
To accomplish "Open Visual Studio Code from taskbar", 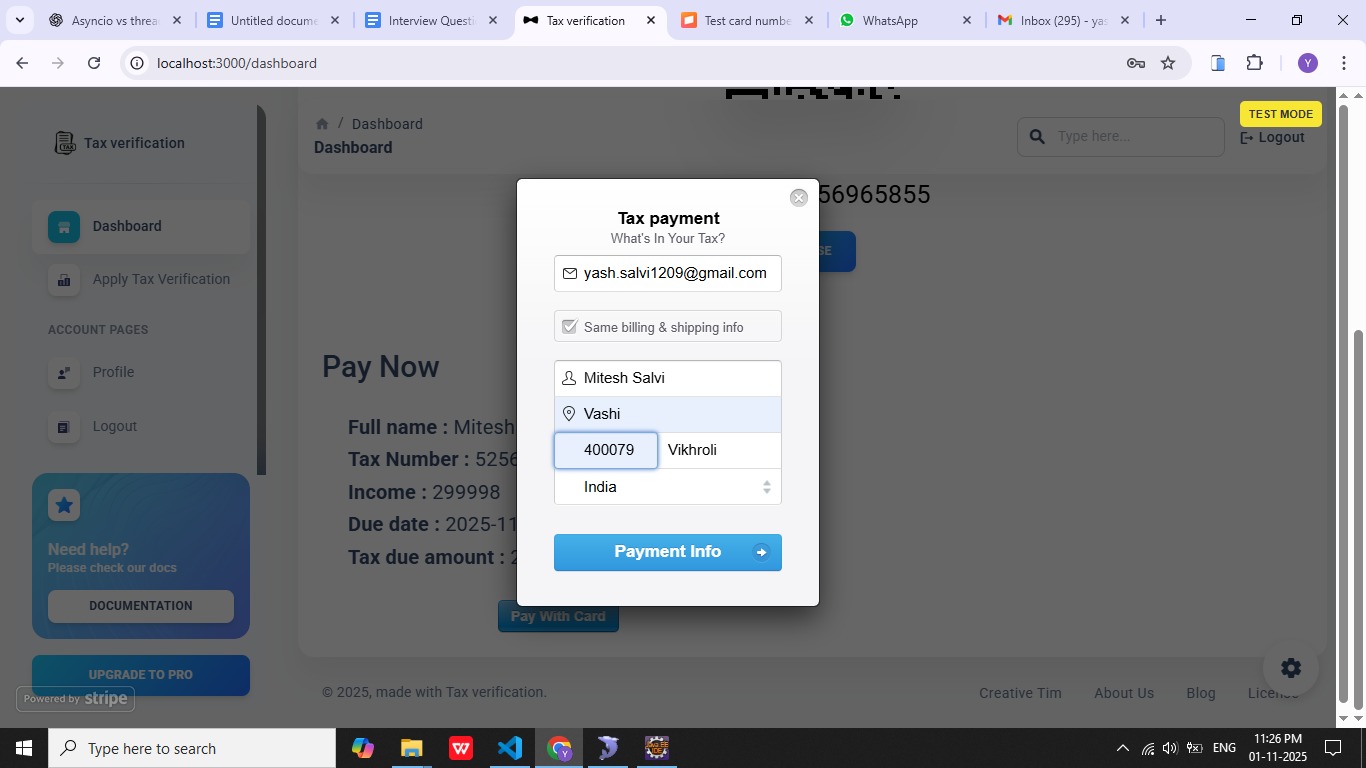I will [510, 748].
